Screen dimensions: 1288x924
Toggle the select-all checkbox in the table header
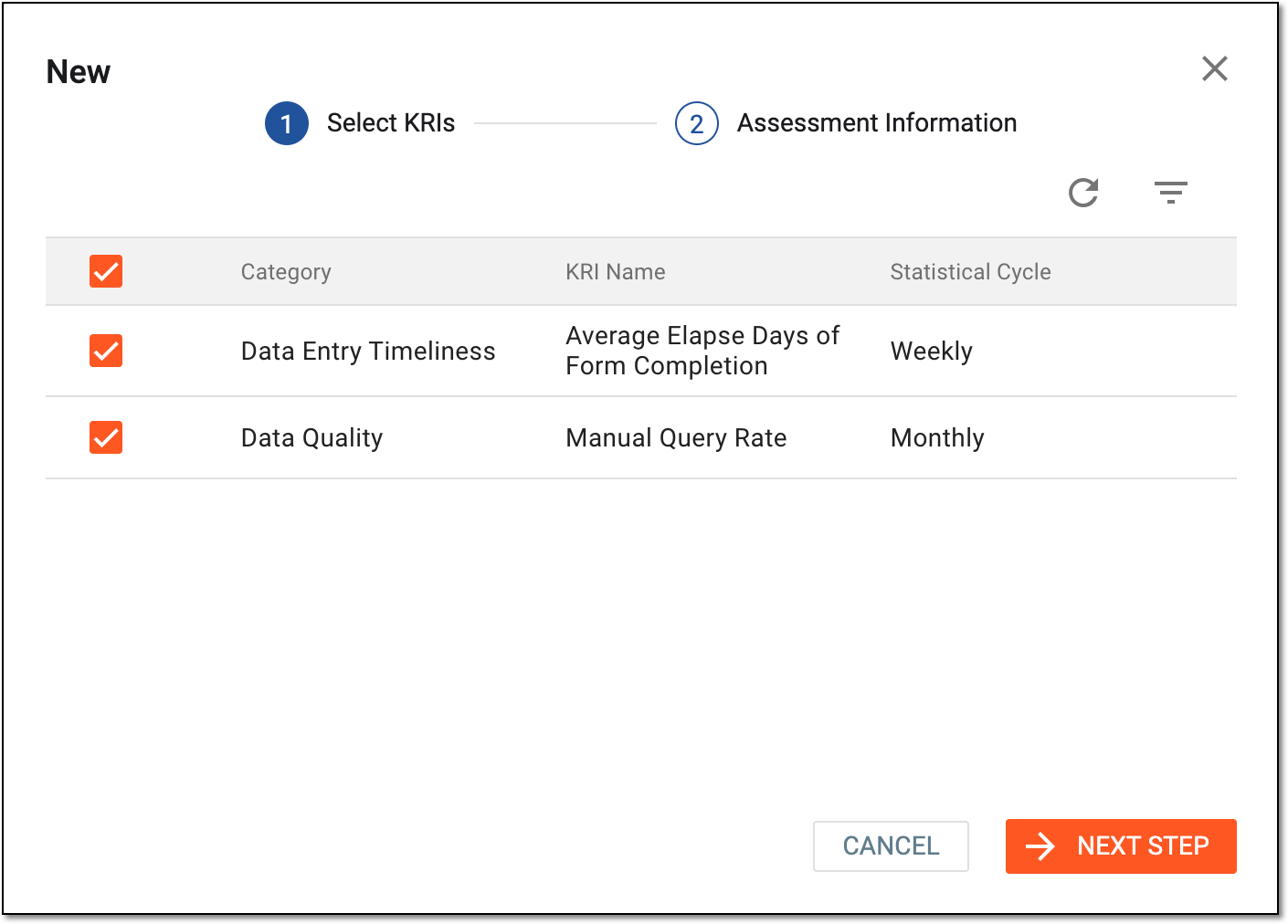click(106, 271)
